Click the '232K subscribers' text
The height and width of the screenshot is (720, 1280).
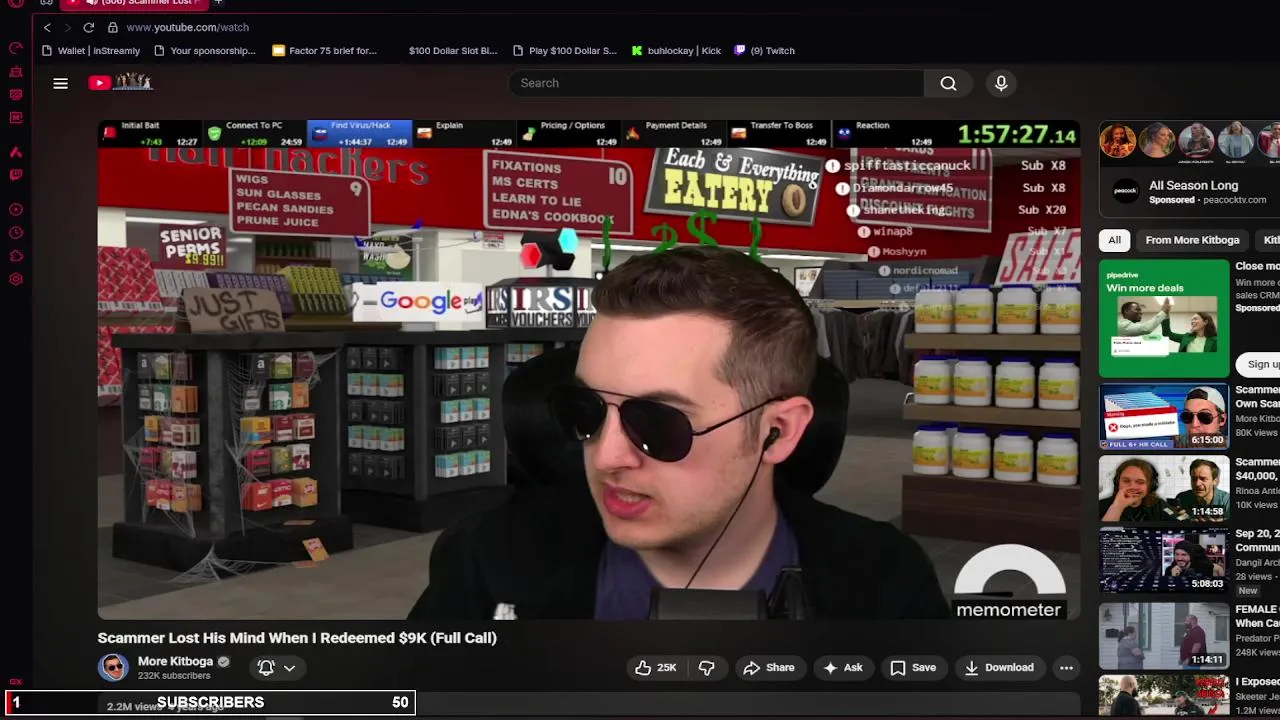pos(174,676)
